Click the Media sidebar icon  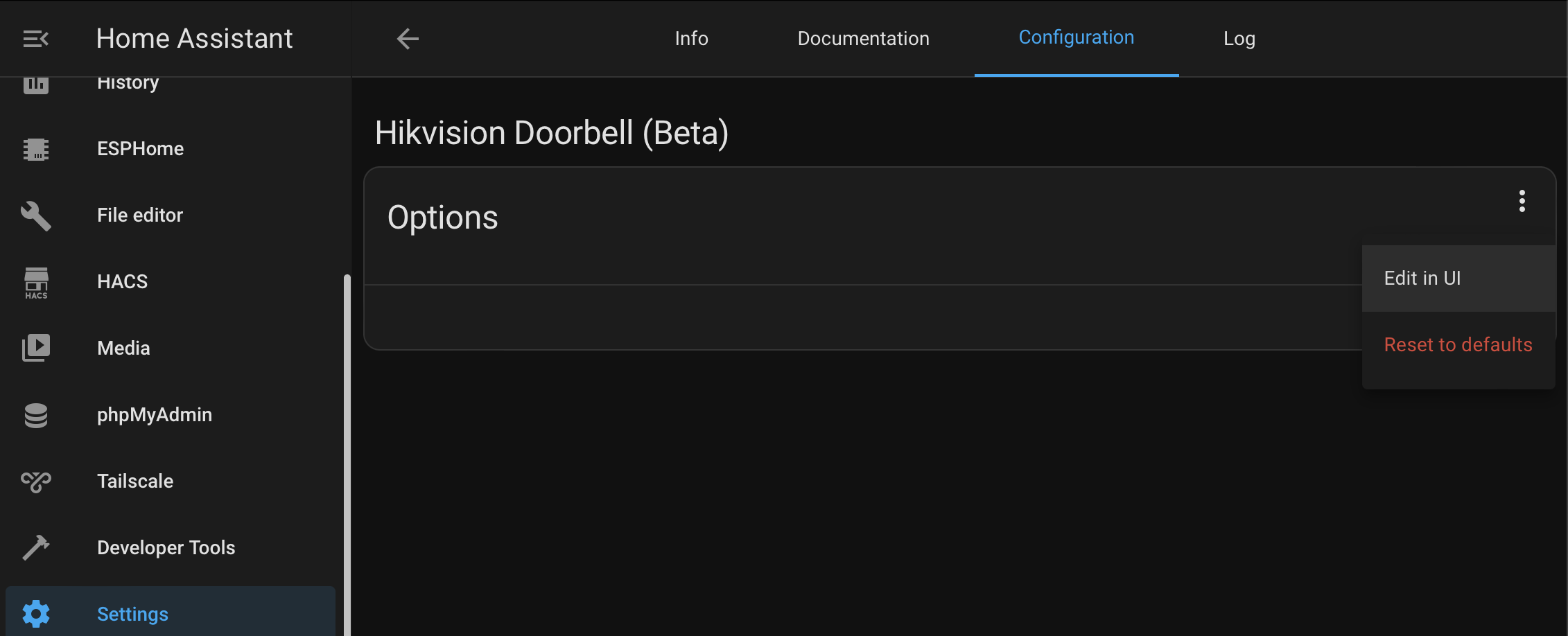(x=35, y=347)
